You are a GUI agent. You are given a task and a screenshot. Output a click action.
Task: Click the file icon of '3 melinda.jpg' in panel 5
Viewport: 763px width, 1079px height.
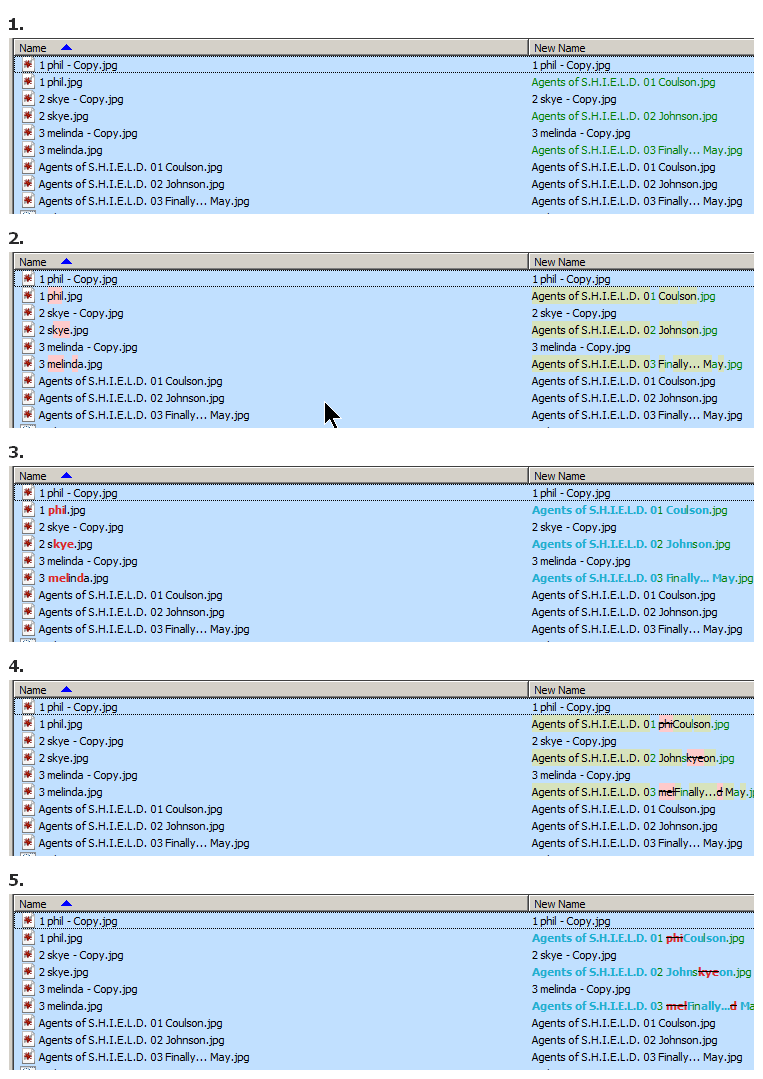coord(28,1006)
